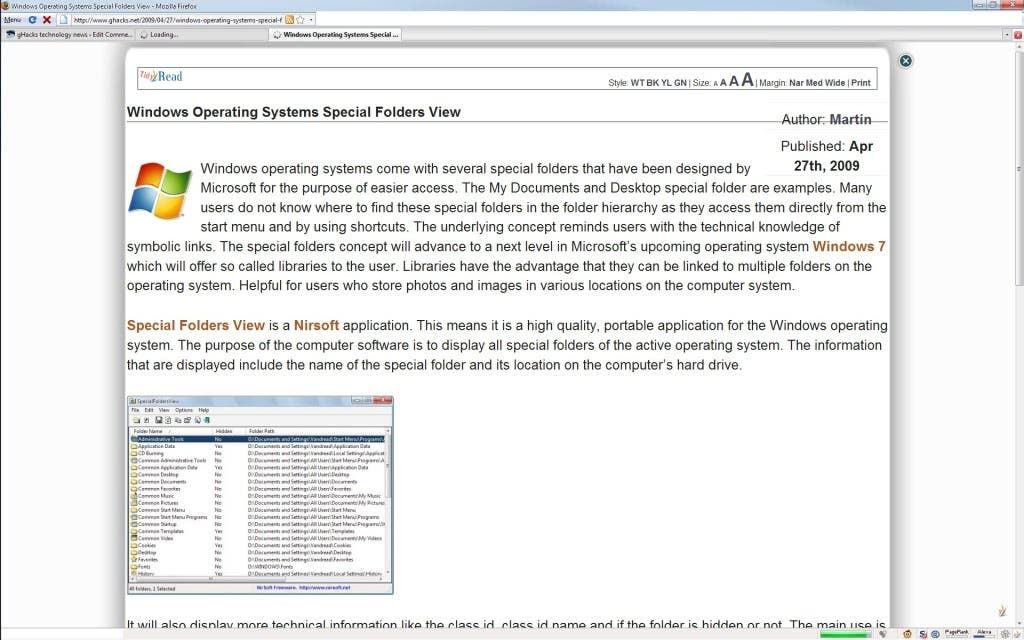
Task: Click the article title Windows Operating Systems Special Folders View
Action: 293,112
